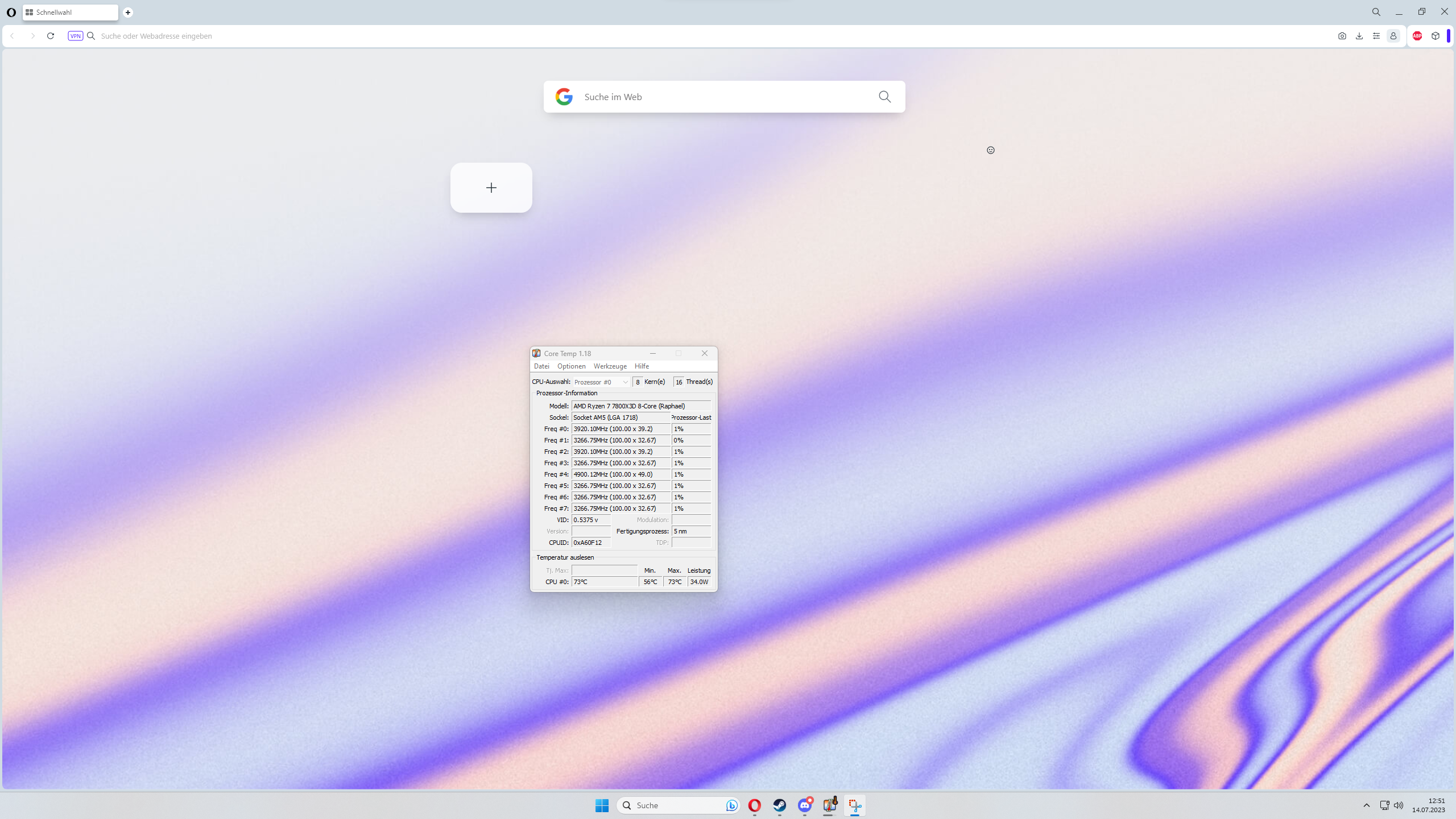Open the Datei menu in Core Temp
The width and height of the screenshot is (1456, 819).
click(541, 366)
